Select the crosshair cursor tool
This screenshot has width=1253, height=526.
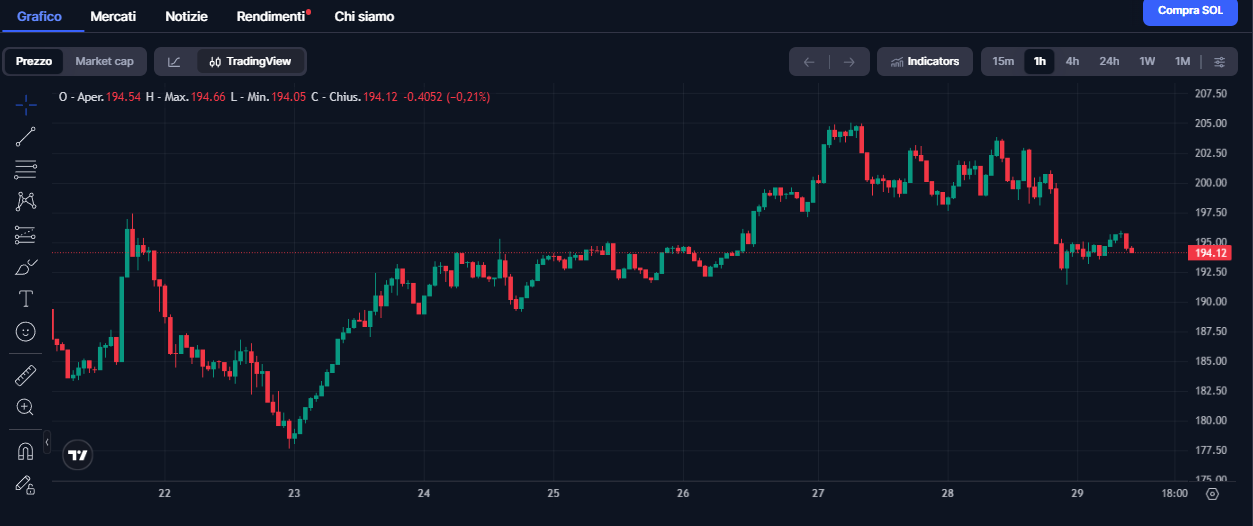pos(26,104)
